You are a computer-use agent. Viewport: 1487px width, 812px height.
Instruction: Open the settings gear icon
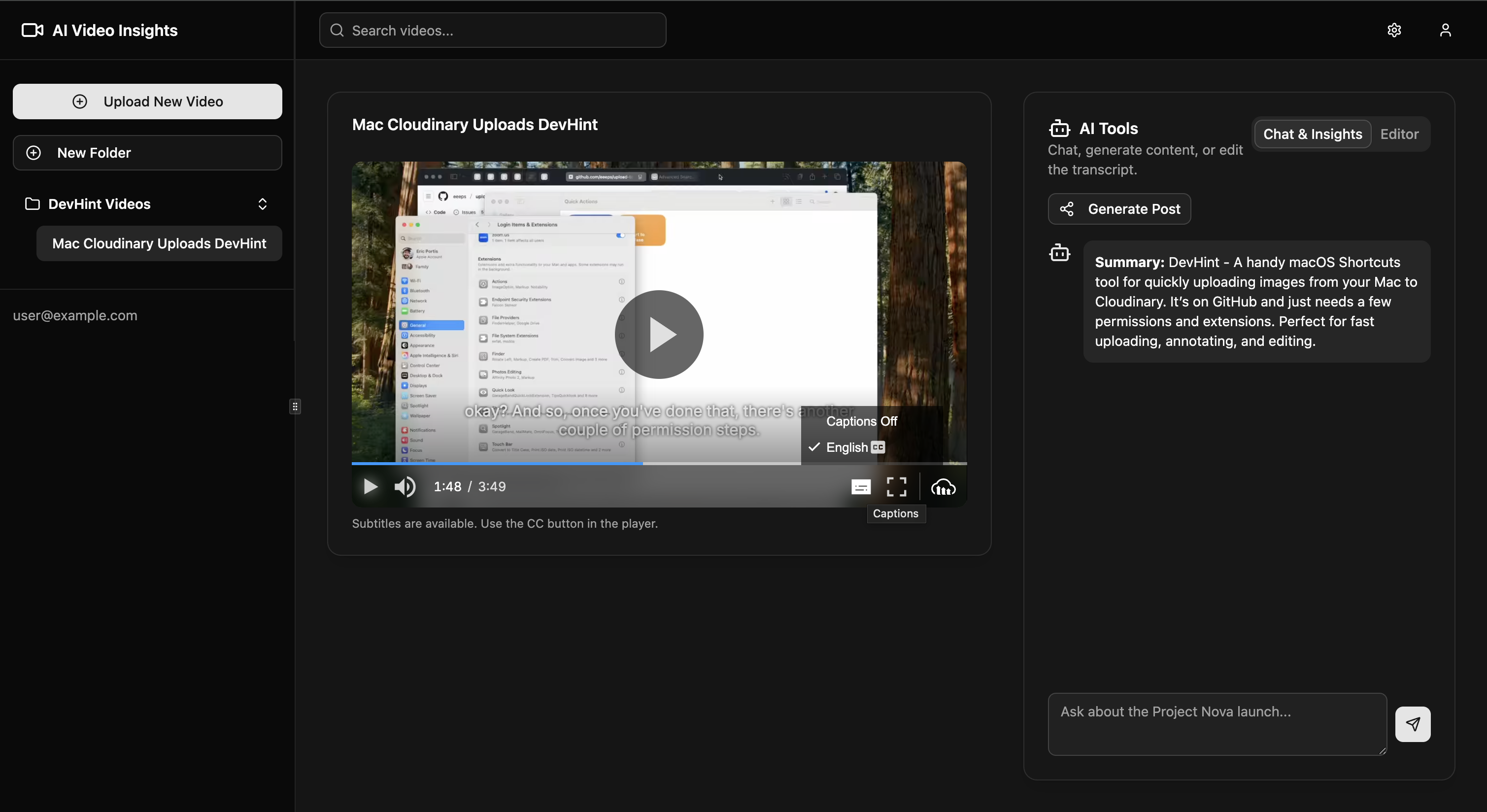click(1395, 30)
